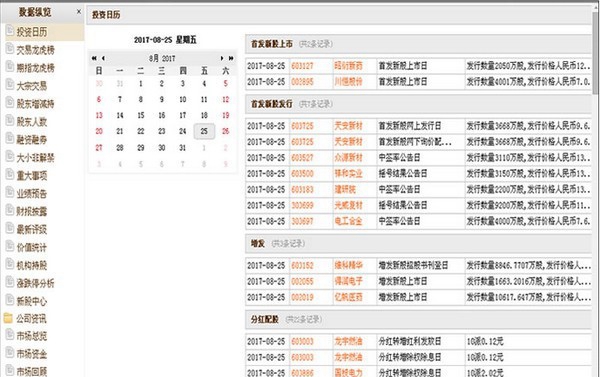Open the 众源新材 stock name link
This screenshot has height=377, width=600.
tap(348, 158)
